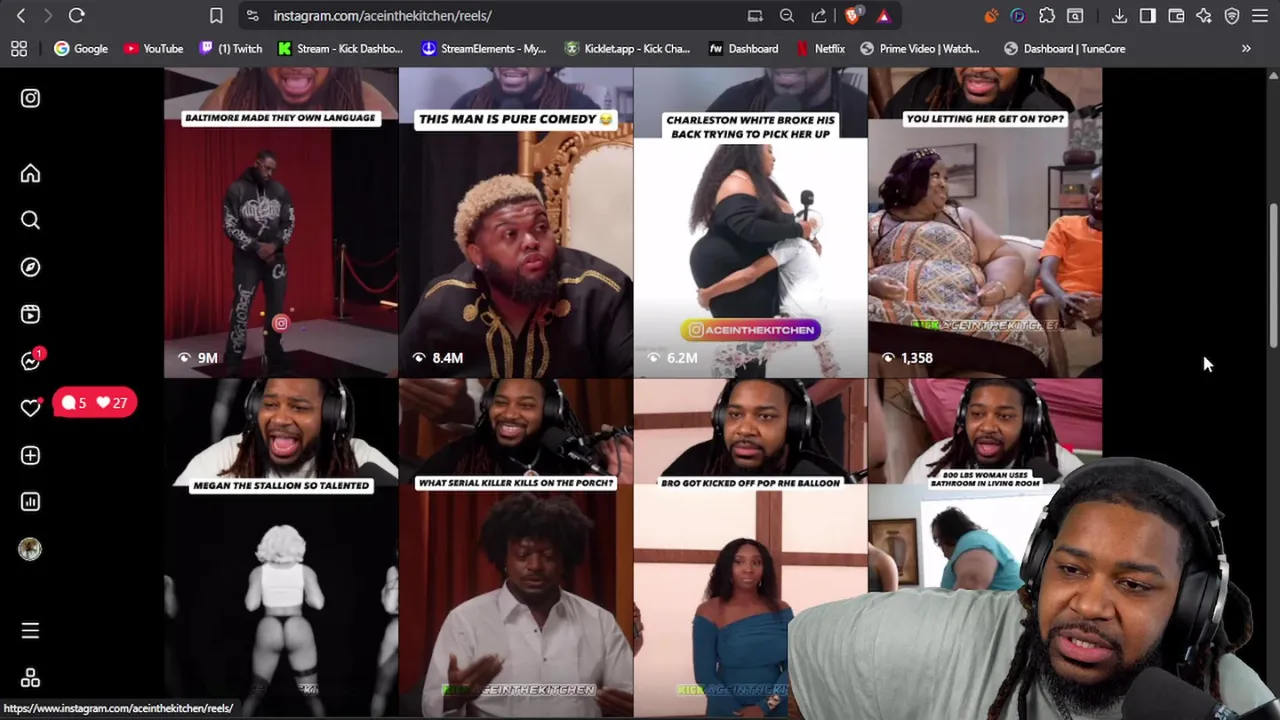Open Twitch bookmark

(230, 48)
